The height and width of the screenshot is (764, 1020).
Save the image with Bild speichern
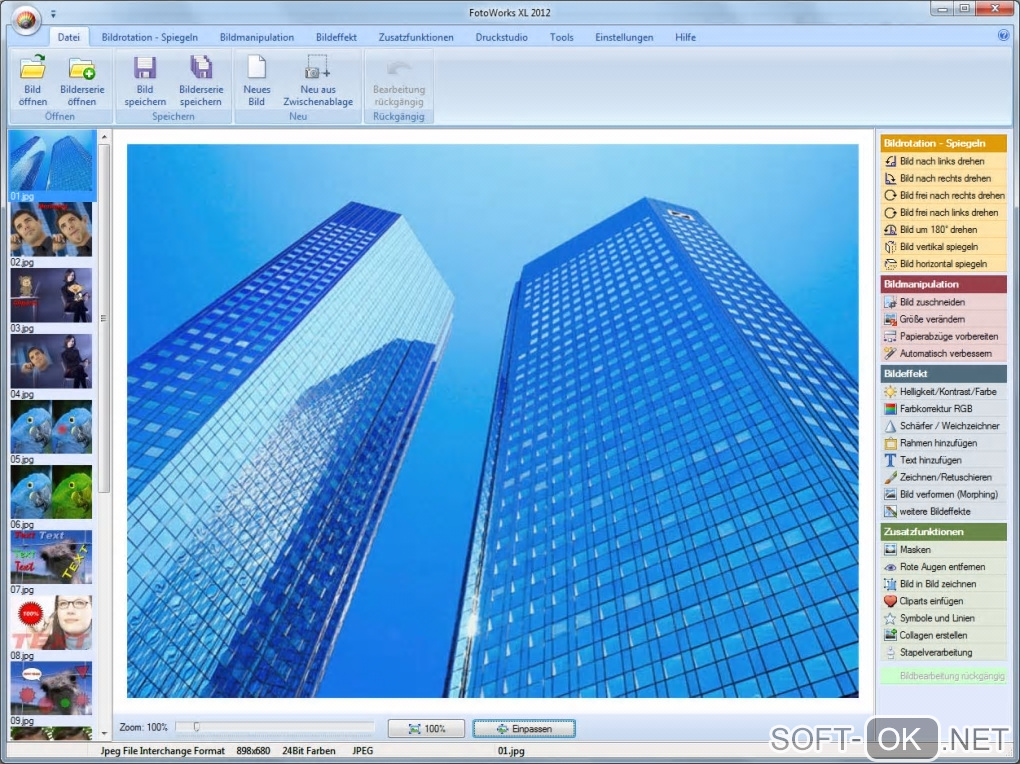pyautogui.click(x=145, y=81)
